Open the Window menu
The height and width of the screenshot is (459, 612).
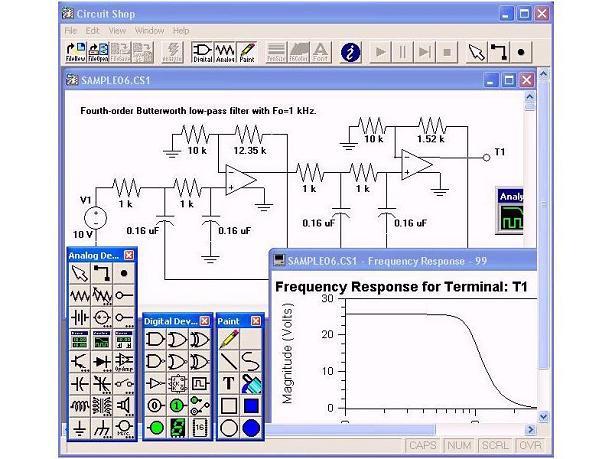pos(149,30)
